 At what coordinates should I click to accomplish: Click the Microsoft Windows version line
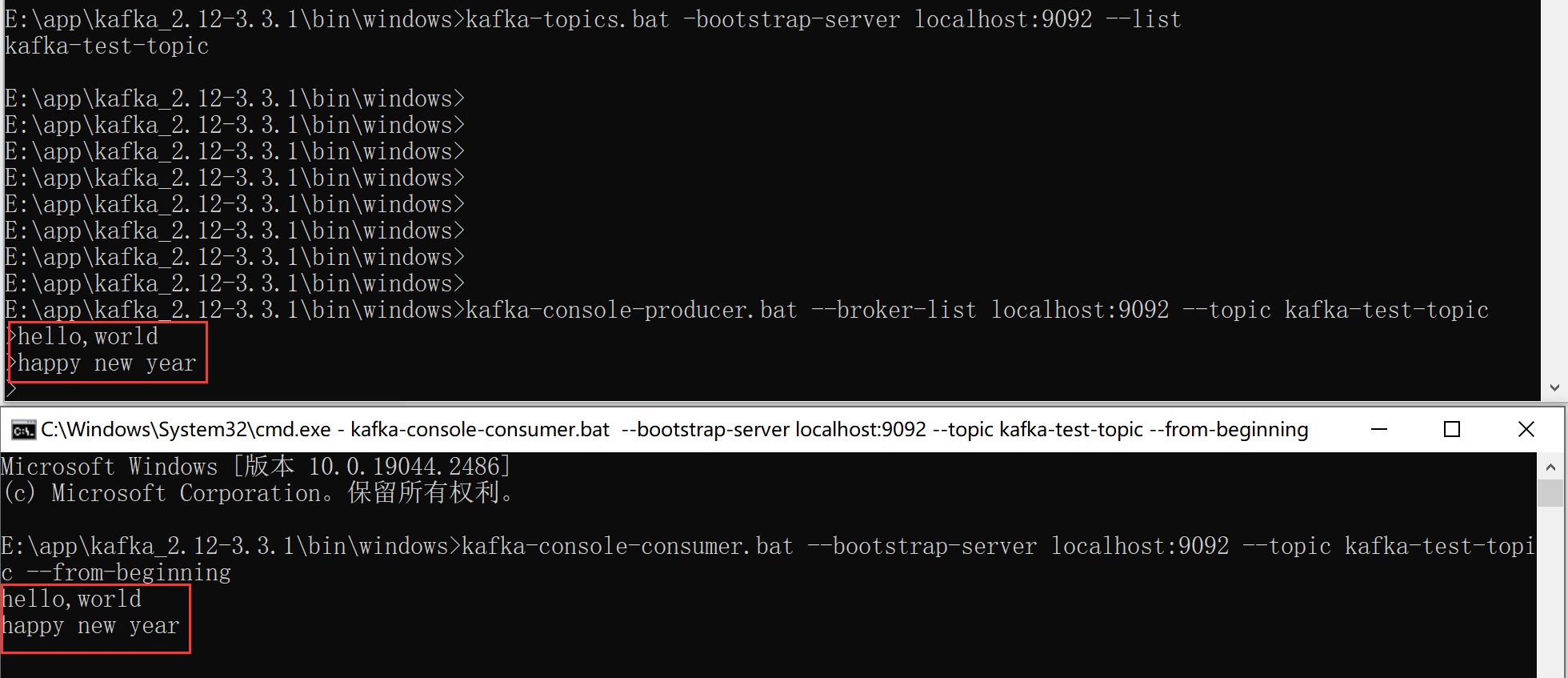point(255,467)
